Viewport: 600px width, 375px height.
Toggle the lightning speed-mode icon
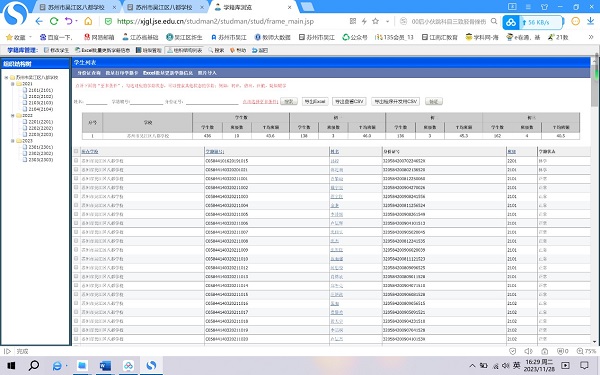pos(364,21)
